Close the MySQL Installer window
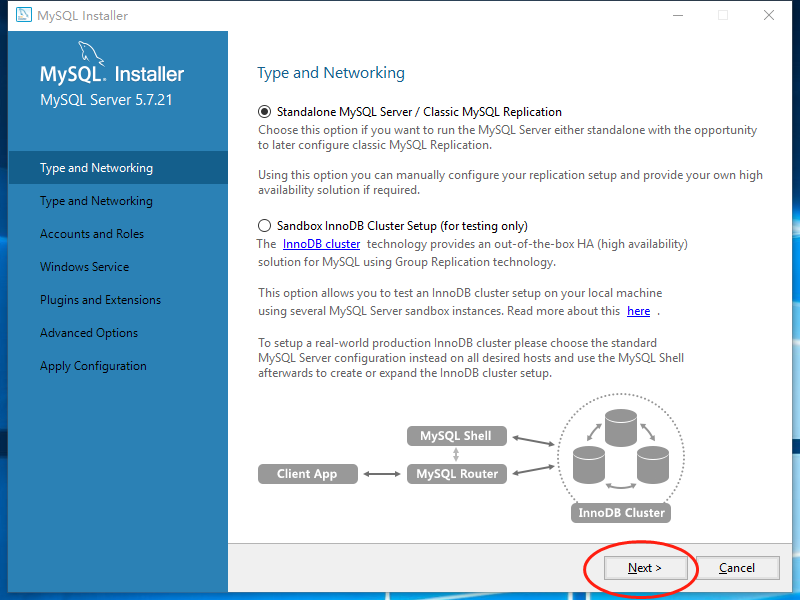Viewport: 800px width, 600px height. tap(769, 15)
